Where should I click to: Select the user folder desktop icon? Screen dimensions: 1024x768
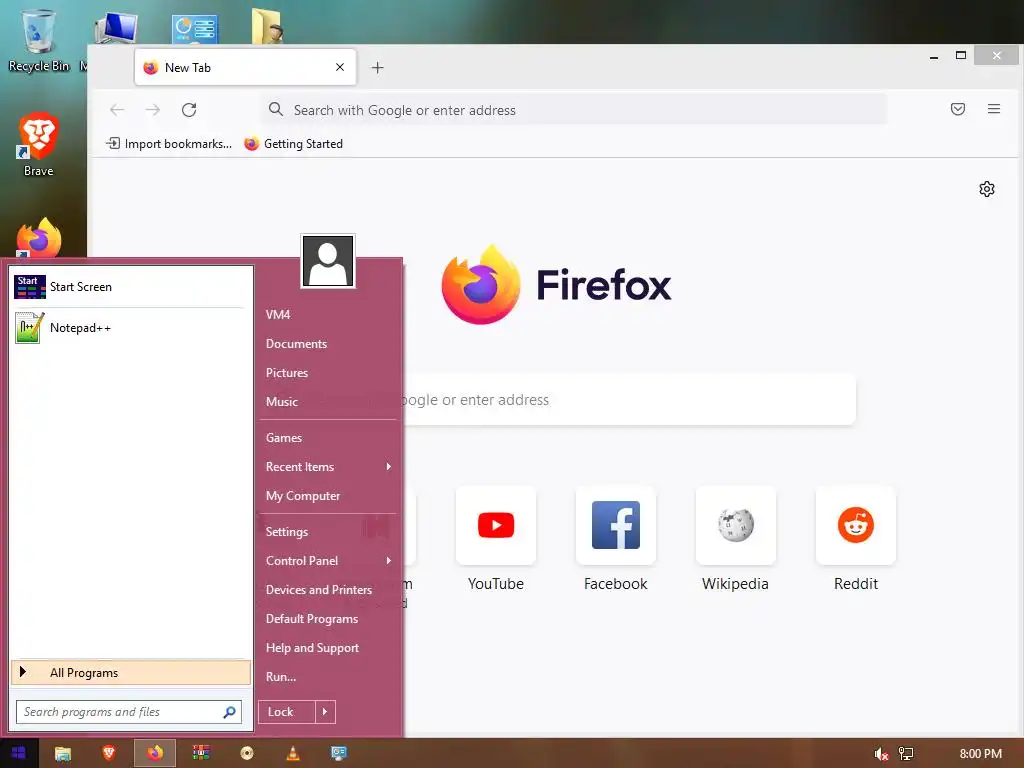click(x=267, y=26)
